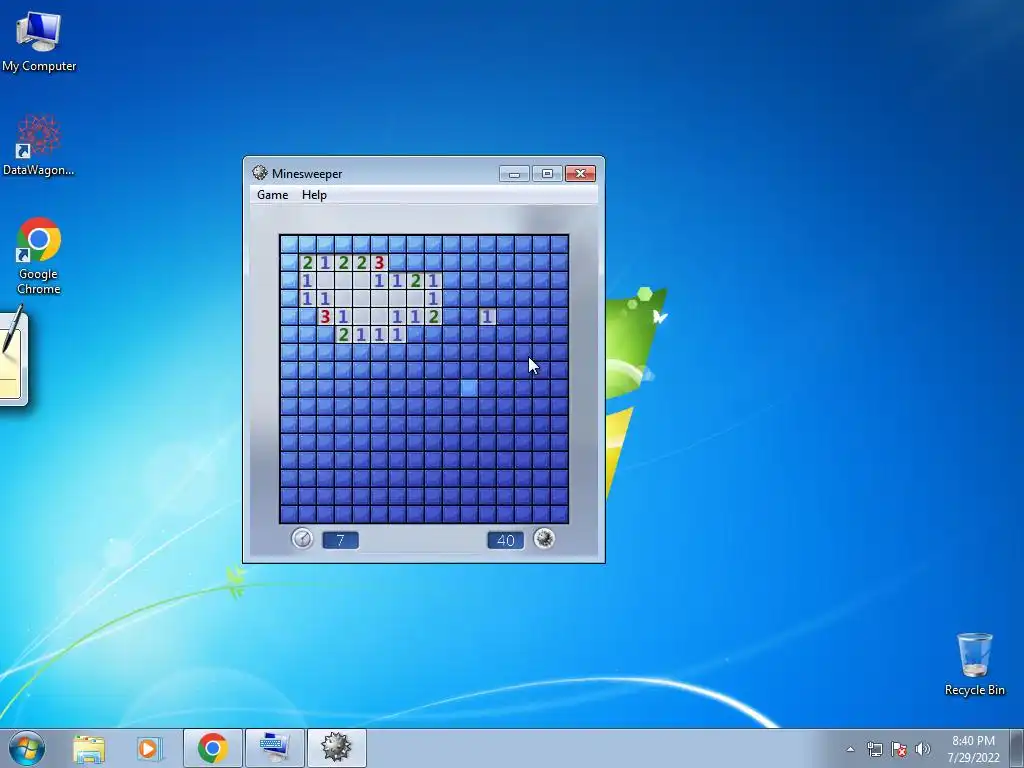Launch Windows Media Player from the taskbar

point(149,748)
